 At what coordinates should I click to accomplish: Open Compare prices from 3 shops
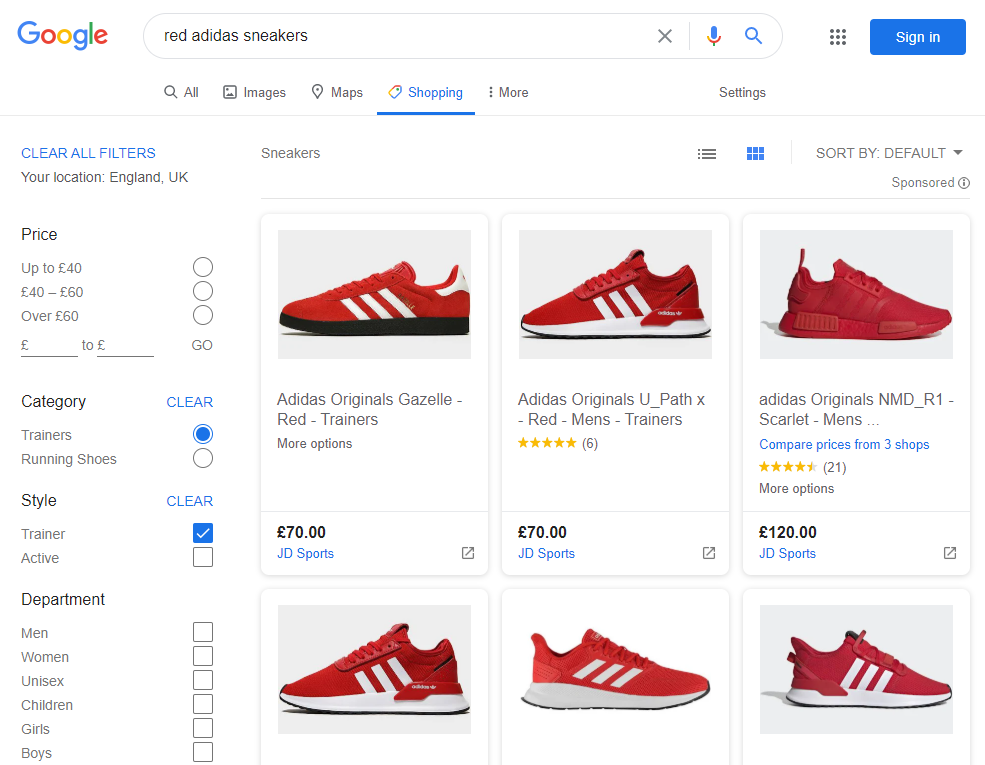tap(844, 444)
